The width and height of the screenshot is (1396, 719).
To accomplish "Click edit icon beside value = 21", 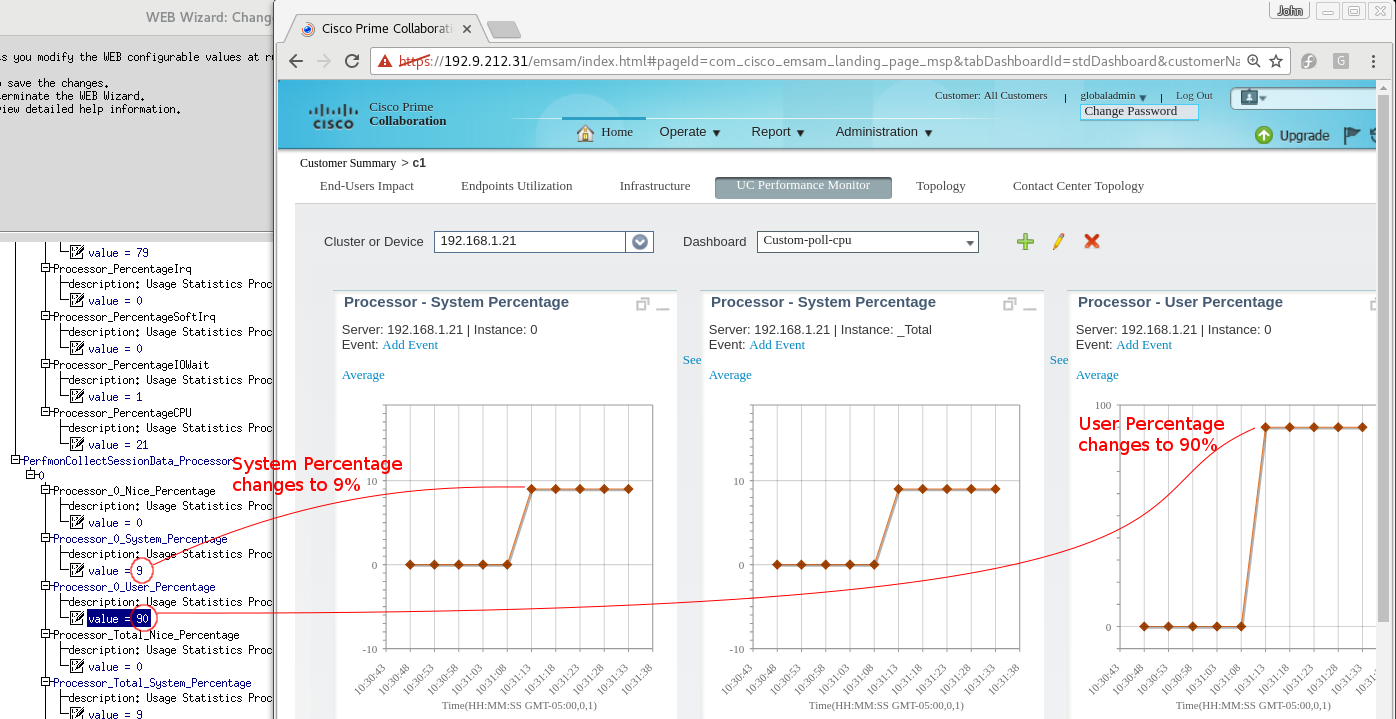I will point(77,444).
